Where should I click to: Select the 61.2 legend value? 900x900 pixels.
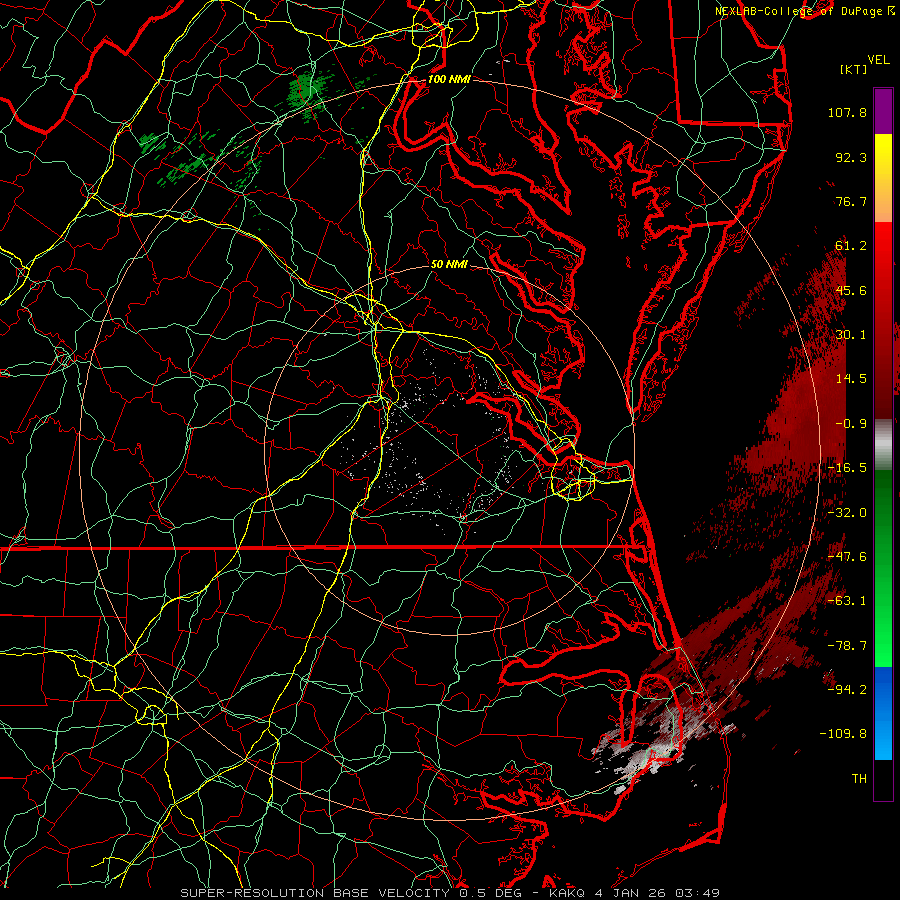[x=851, y=246]
